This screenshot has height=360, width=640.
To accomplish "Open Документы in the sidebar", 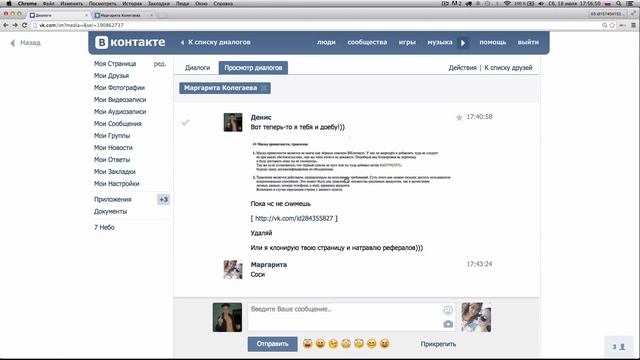I will (110, 211).
